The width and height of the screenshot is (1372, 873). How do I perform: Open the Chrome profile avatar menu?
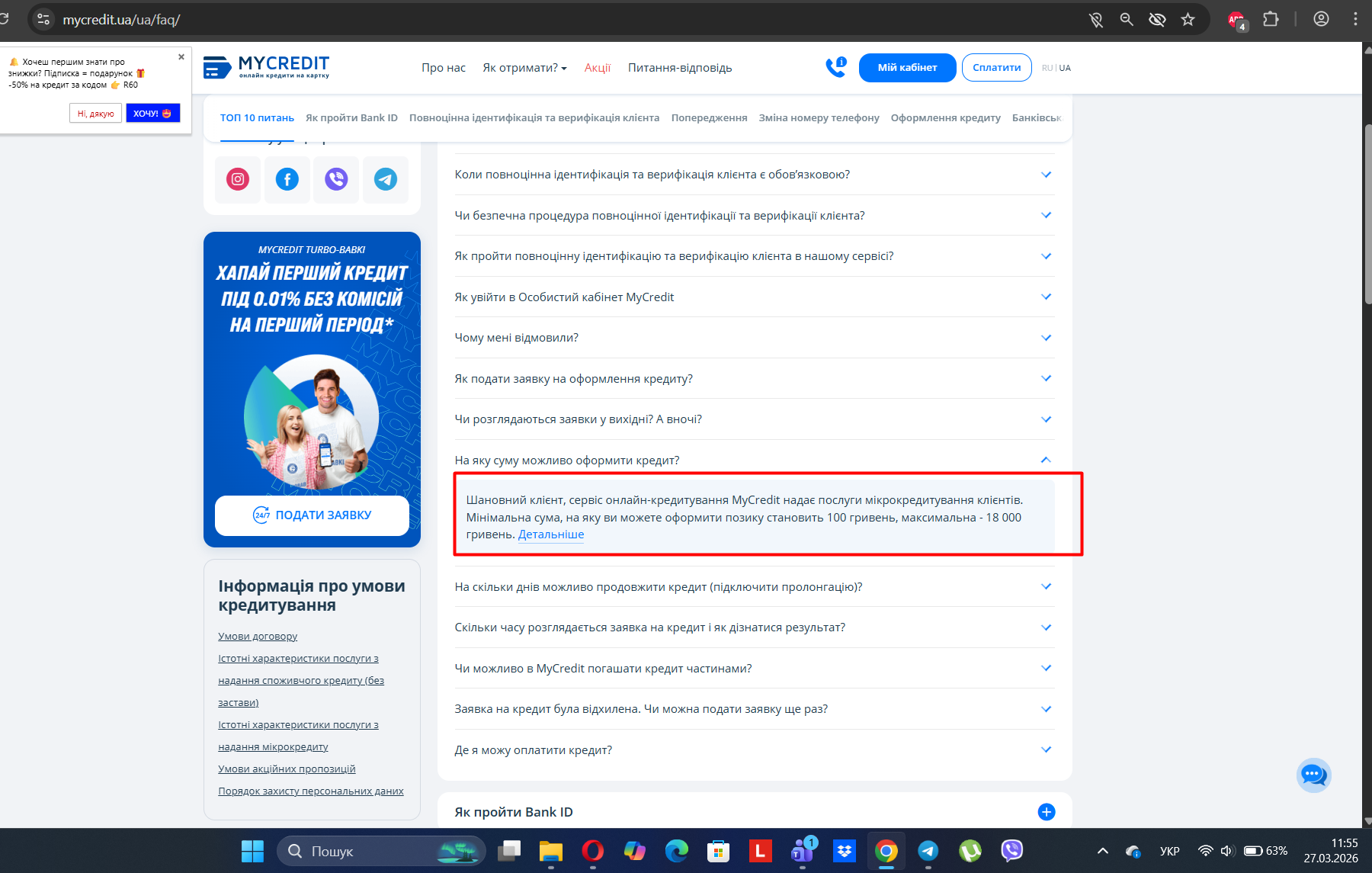(x=1321, y=19)
